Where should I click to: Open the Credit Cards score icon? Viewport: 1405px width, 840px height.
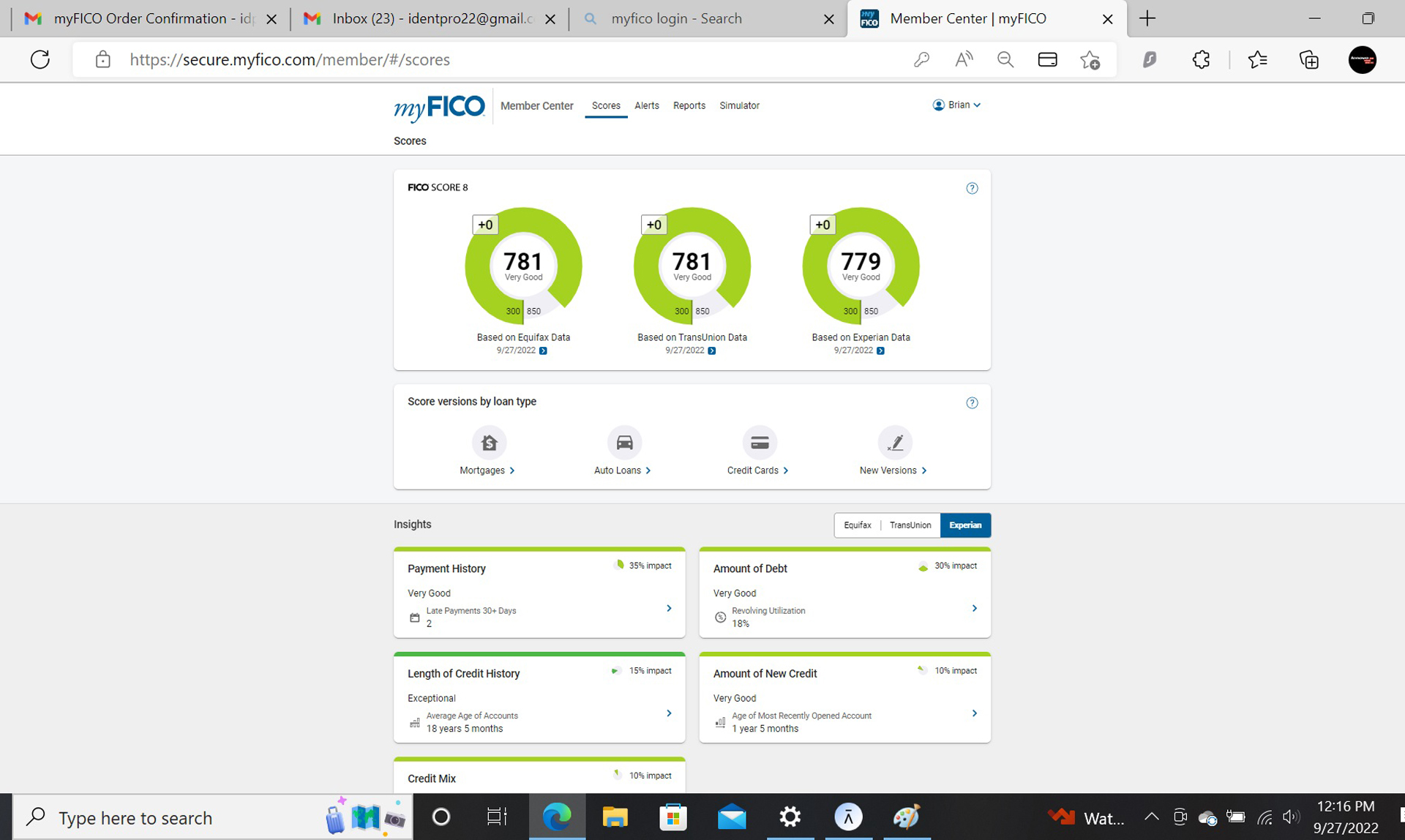(760, 443)
